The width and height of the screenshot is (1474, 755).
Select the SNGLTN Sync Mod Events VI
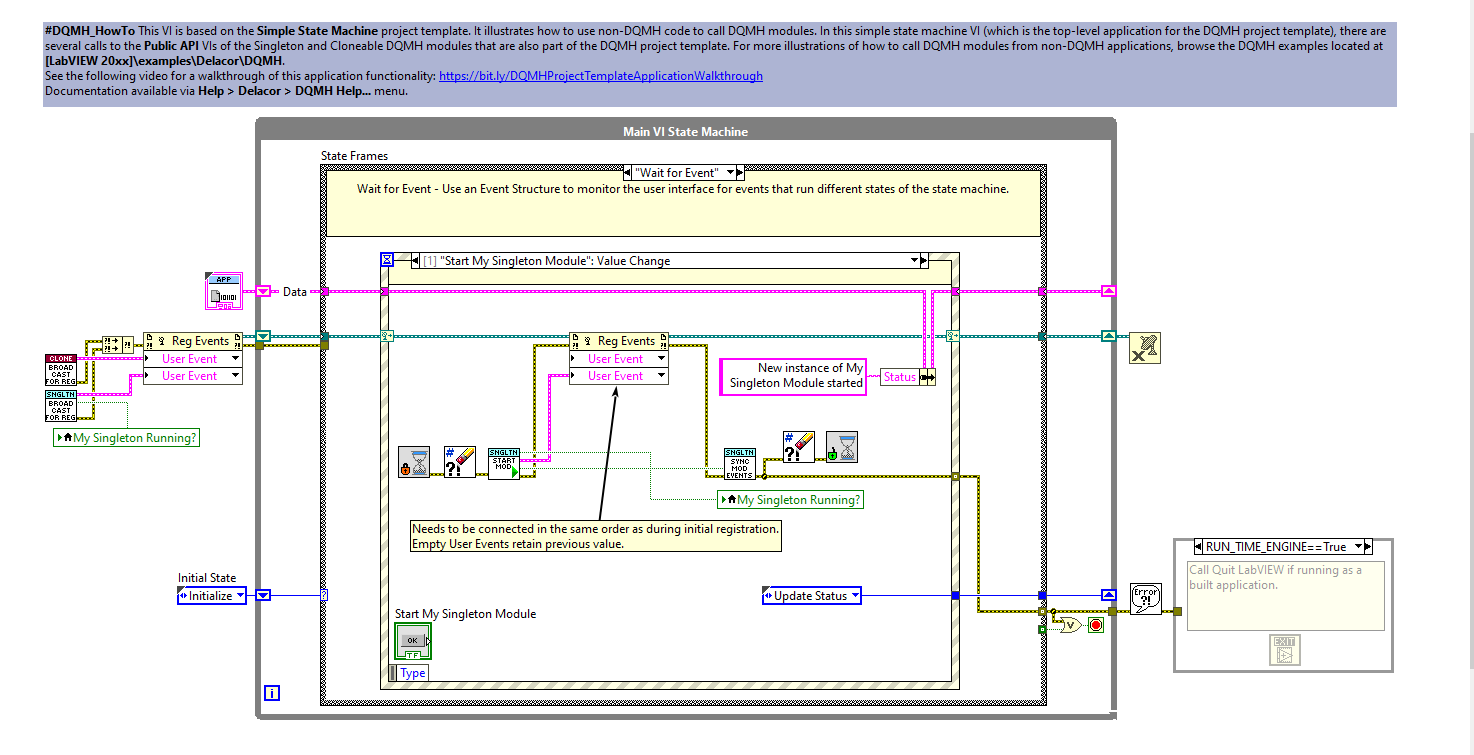coord(740,464)
